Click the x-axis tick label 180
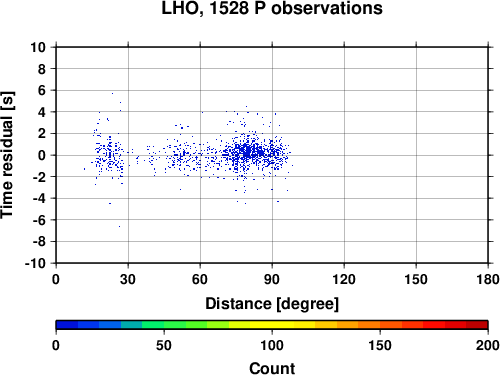The image size is (500, 375). (x=488, y=279)
